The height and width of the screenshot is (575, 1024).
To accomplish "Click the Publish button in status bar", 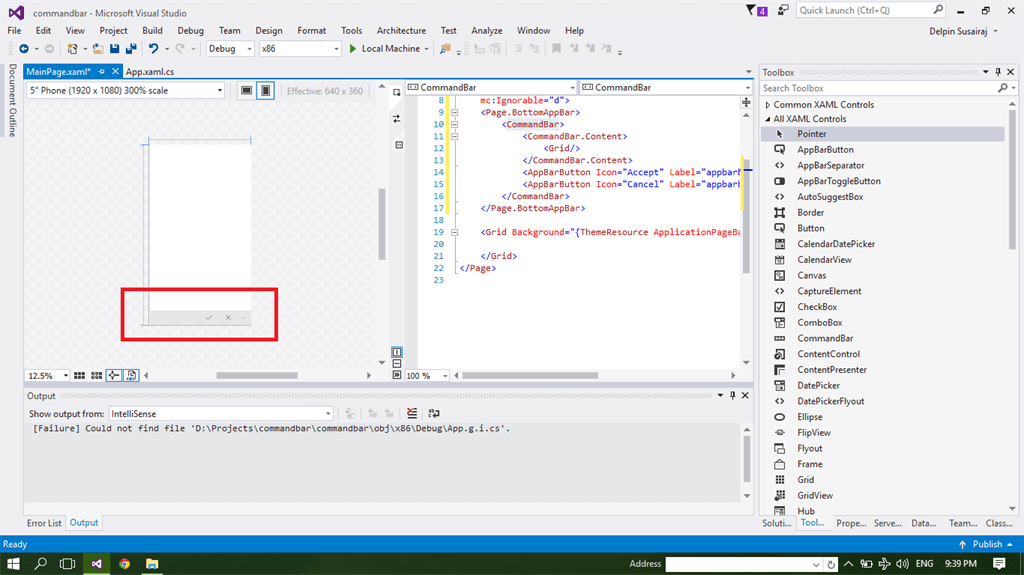I will 985,544.
